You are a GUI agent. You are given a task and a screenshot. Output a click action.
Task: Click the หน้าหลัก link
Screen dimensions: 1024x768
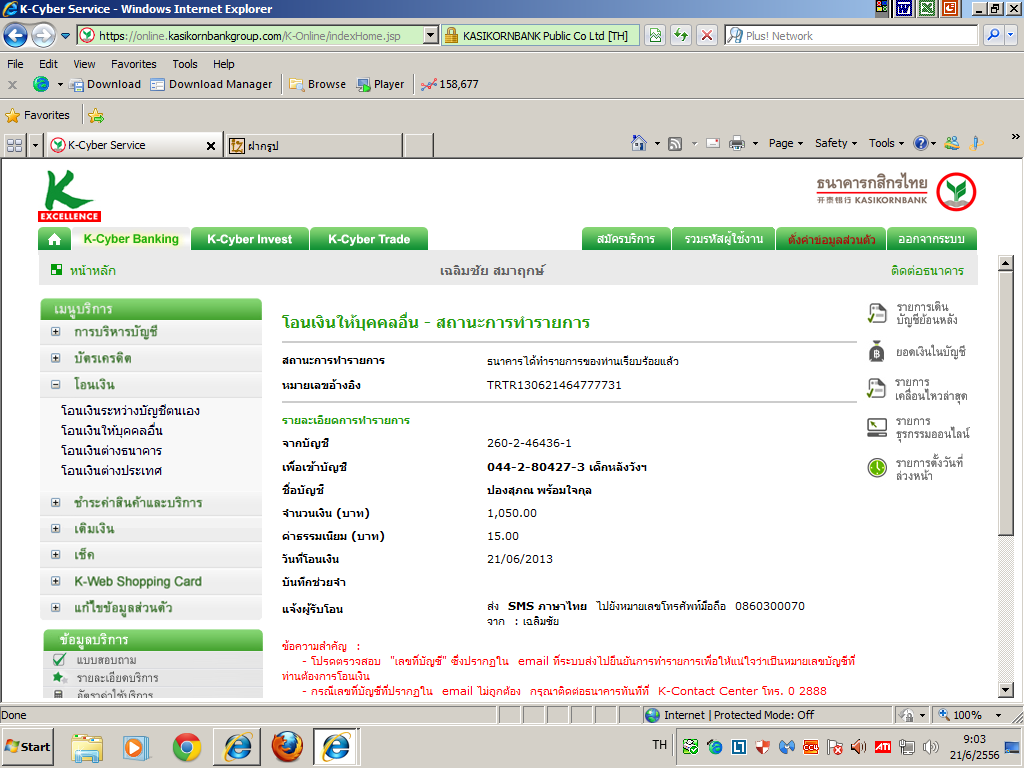tap(93, 270)
